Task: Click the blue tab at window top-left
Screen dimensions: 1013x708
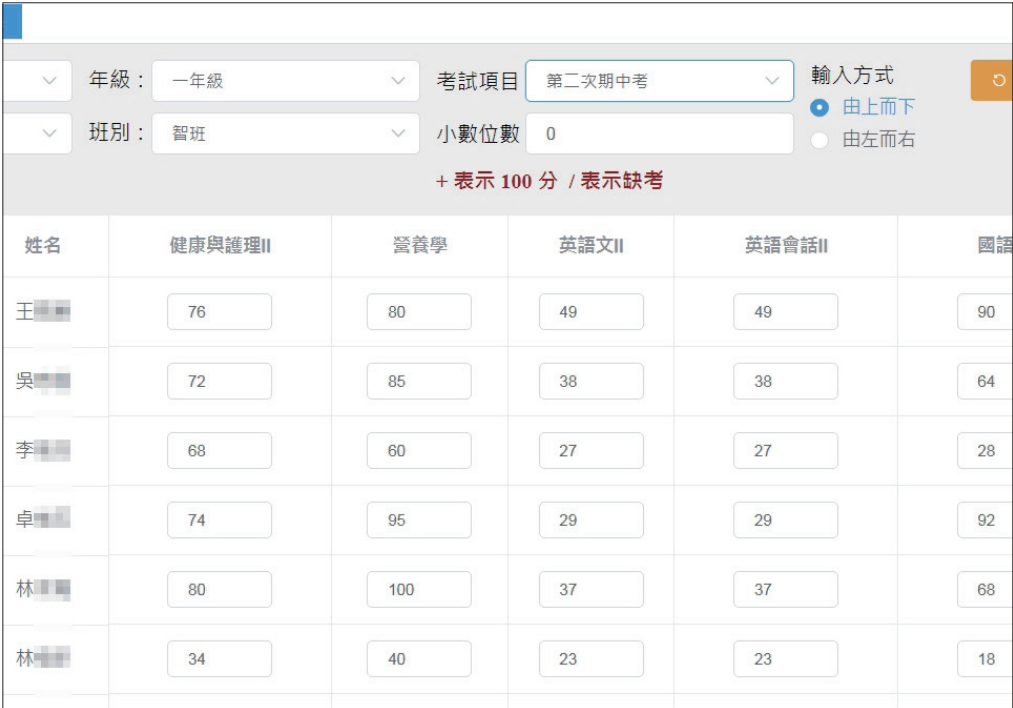Action: point(12,21)
